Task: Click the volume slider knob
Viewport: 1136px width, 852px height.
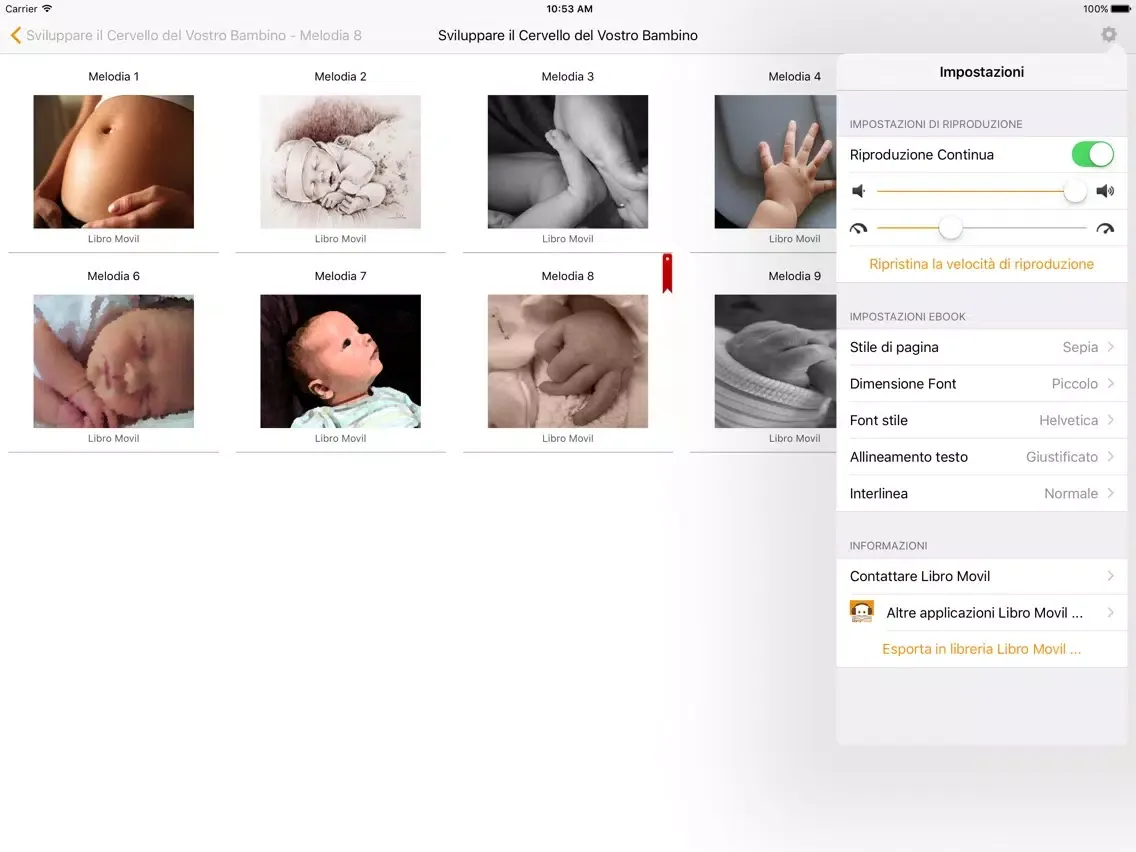Action: click(x=1075, y=191)
